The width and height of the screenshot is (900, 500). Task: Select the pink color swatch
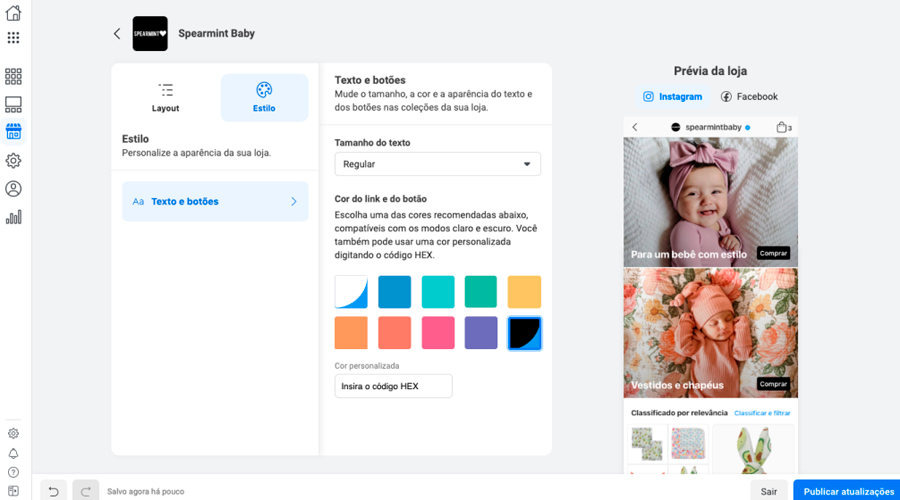(438, 332)
